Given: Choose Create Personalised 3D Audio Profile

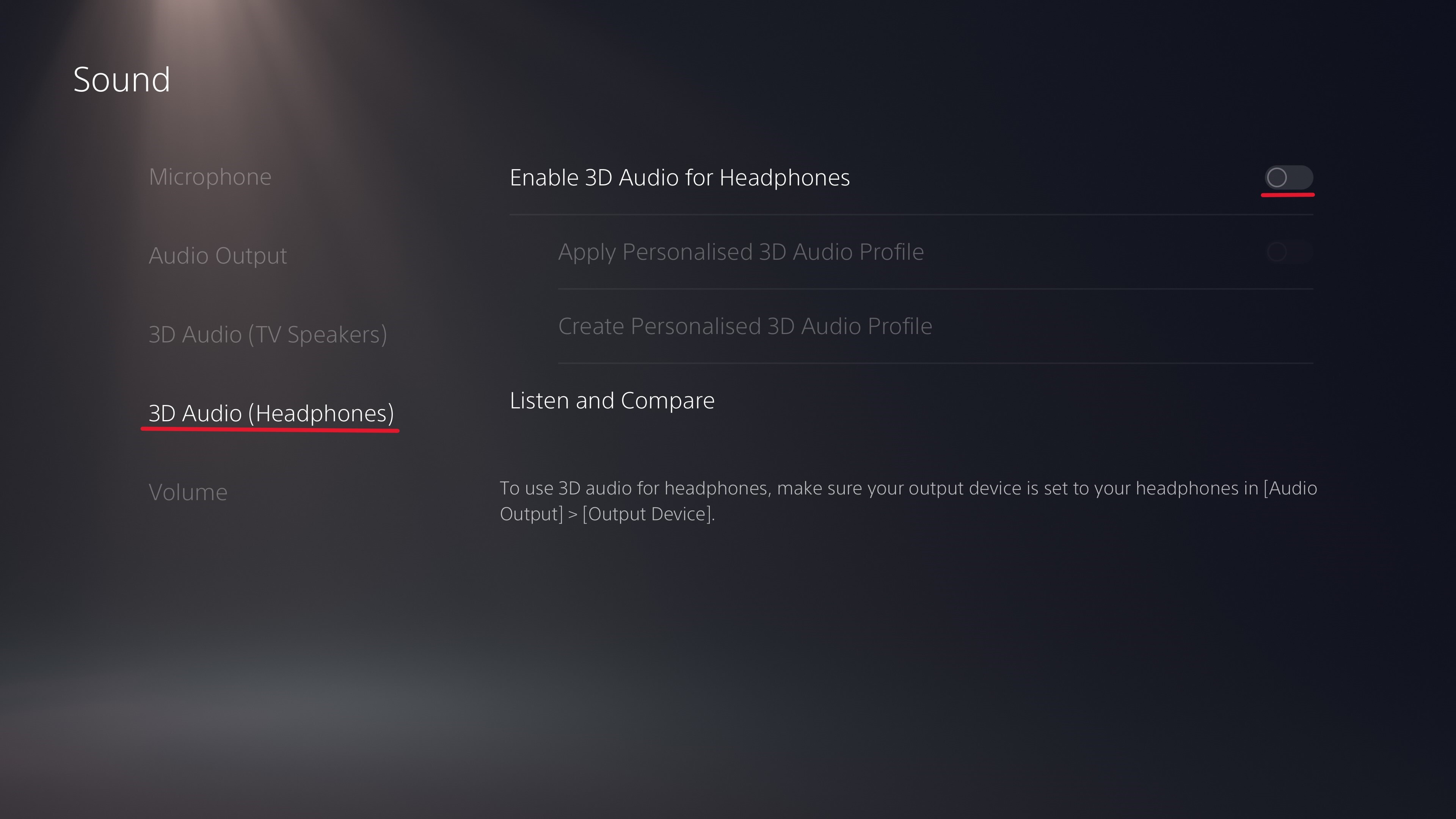Looking at the screenshot, I should coord(744,326).
